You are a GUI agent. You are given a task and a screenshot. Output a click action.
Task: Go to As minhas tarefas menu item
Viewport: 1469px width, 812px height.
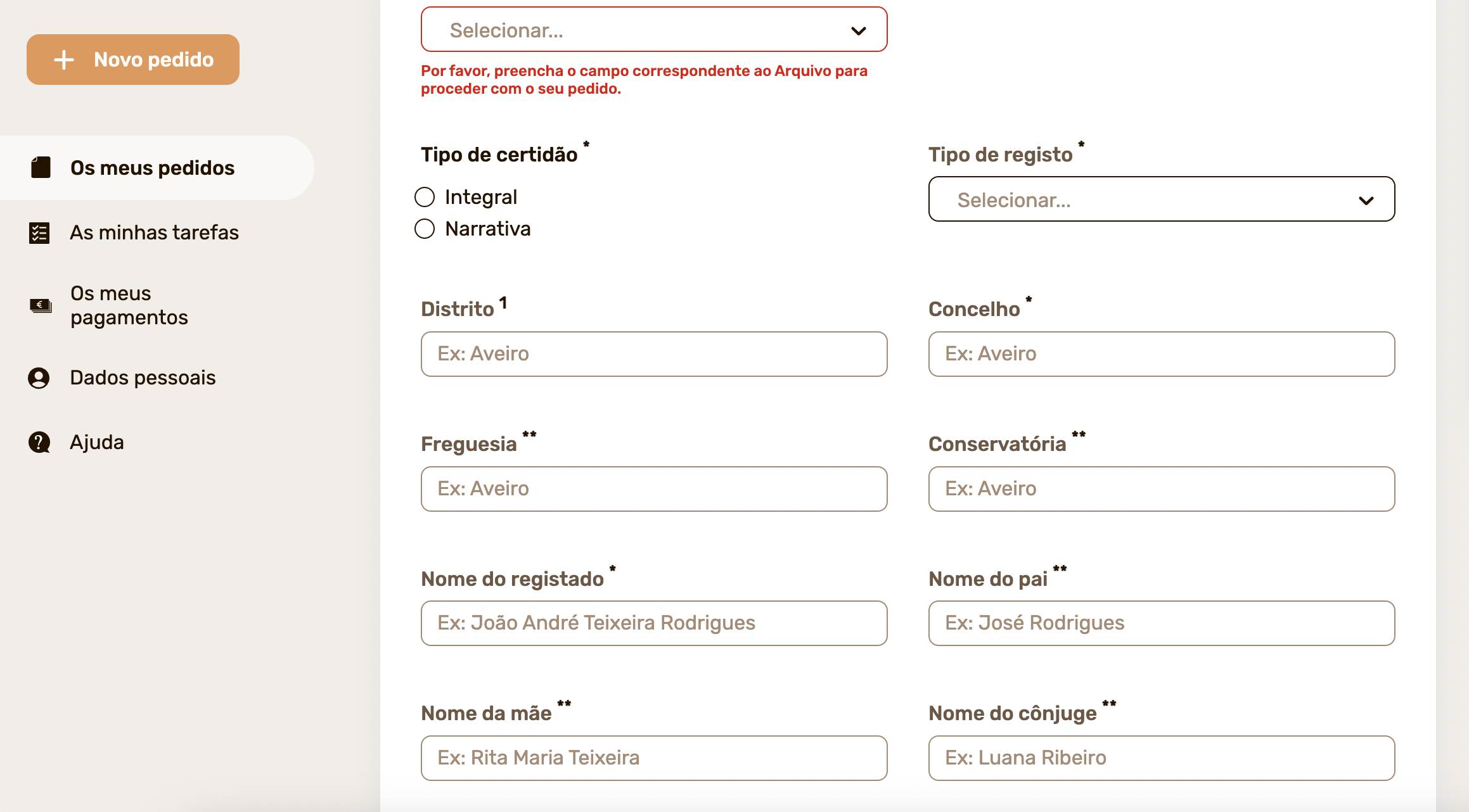click(x=154, y=233)
